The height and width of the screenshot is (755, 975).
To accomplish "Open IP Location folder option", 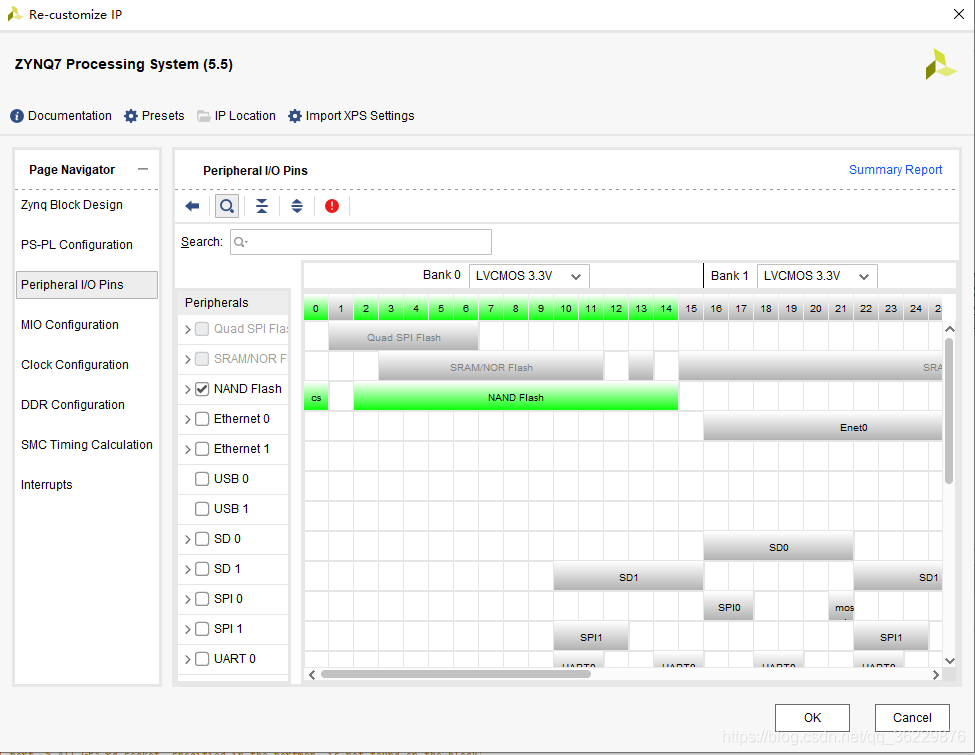I will (x=236, y=116).
